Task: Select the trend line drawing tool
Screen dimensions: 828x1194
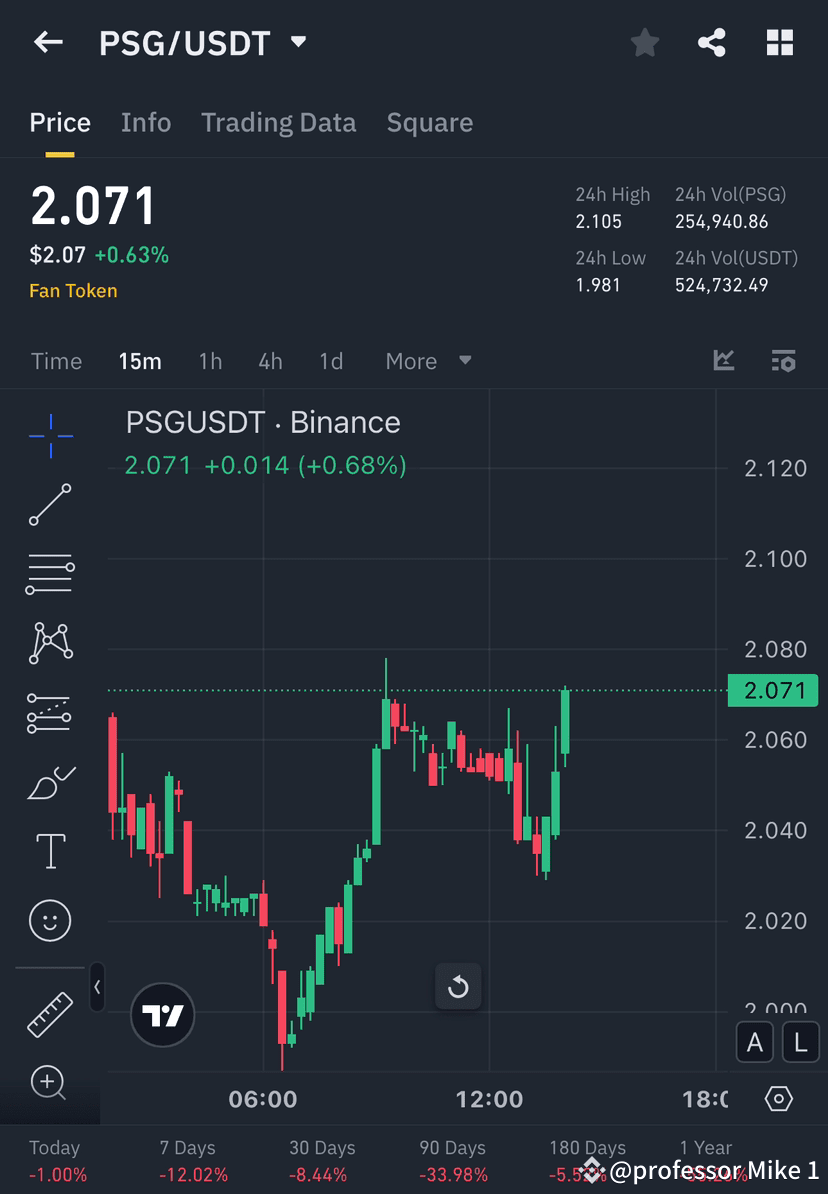Action: click(x=50, y=505)
